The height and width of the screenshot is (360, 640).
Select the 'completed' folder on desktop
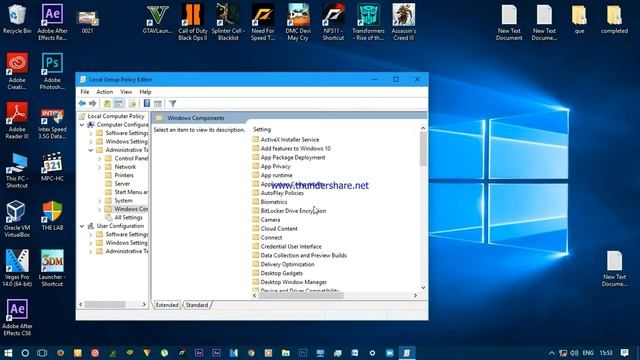(x=614, y=19)
